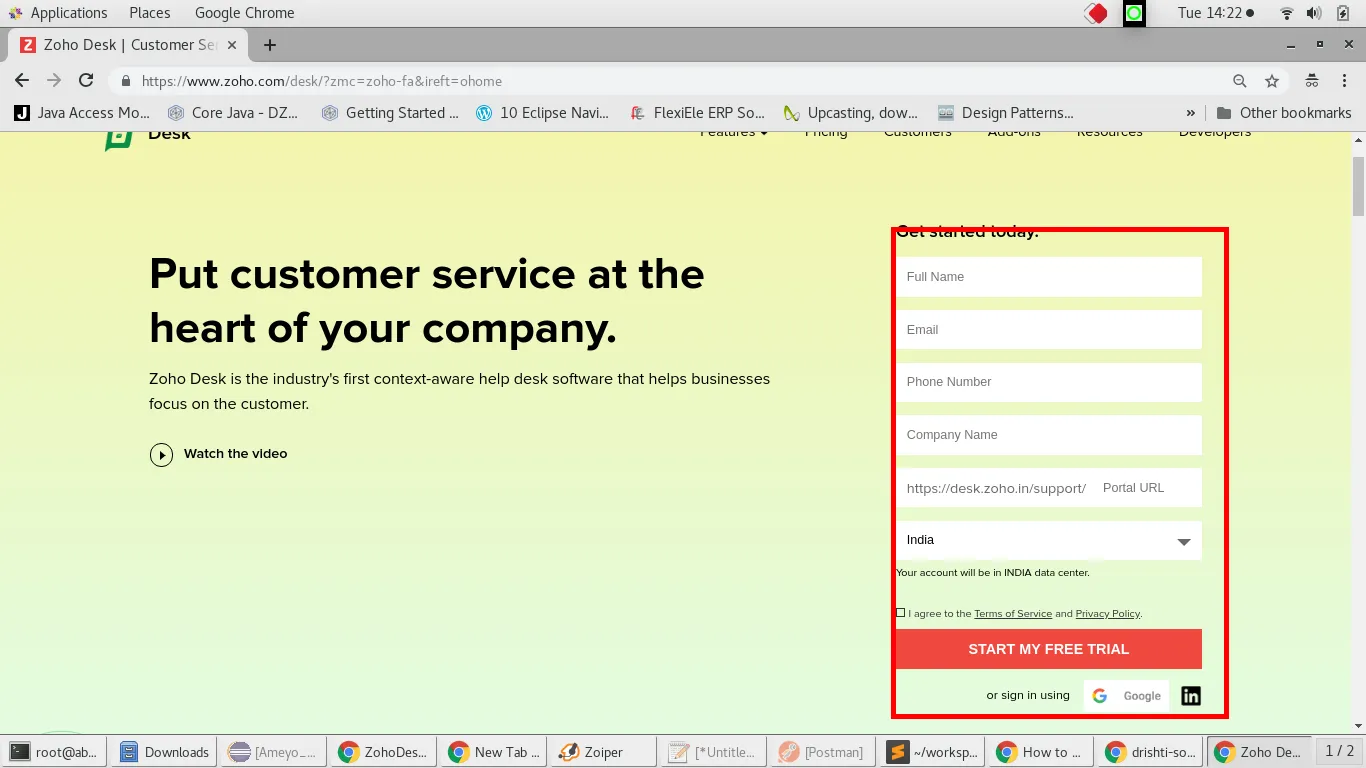Open the volume speaker icon in top bar
Viewport: 1366px width, 768px height.
tap(1314, 13)
